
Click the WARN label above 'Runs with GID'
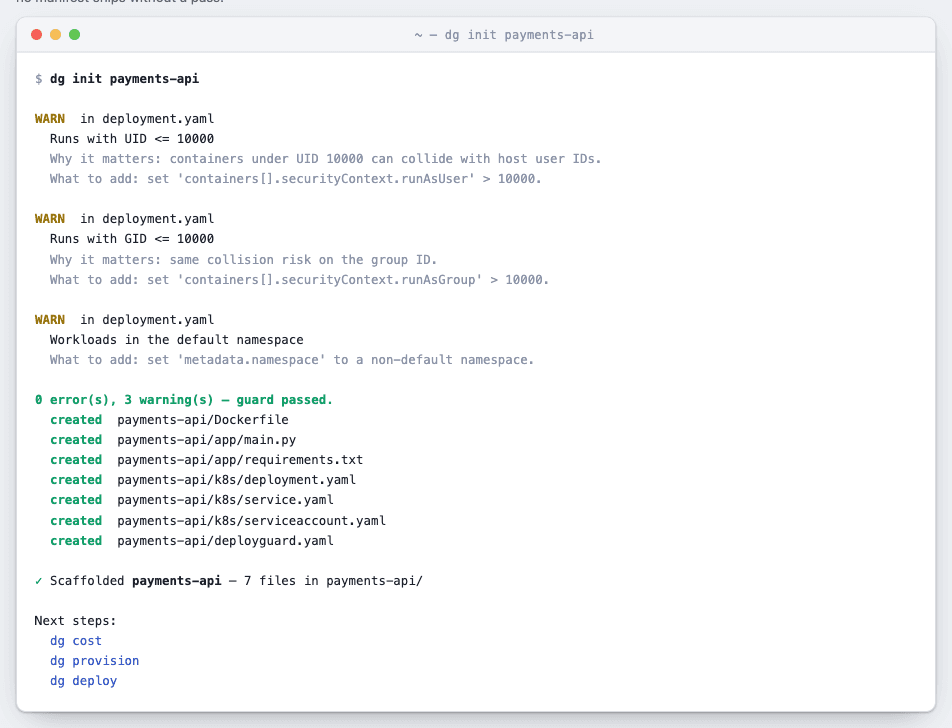[50, 219]
